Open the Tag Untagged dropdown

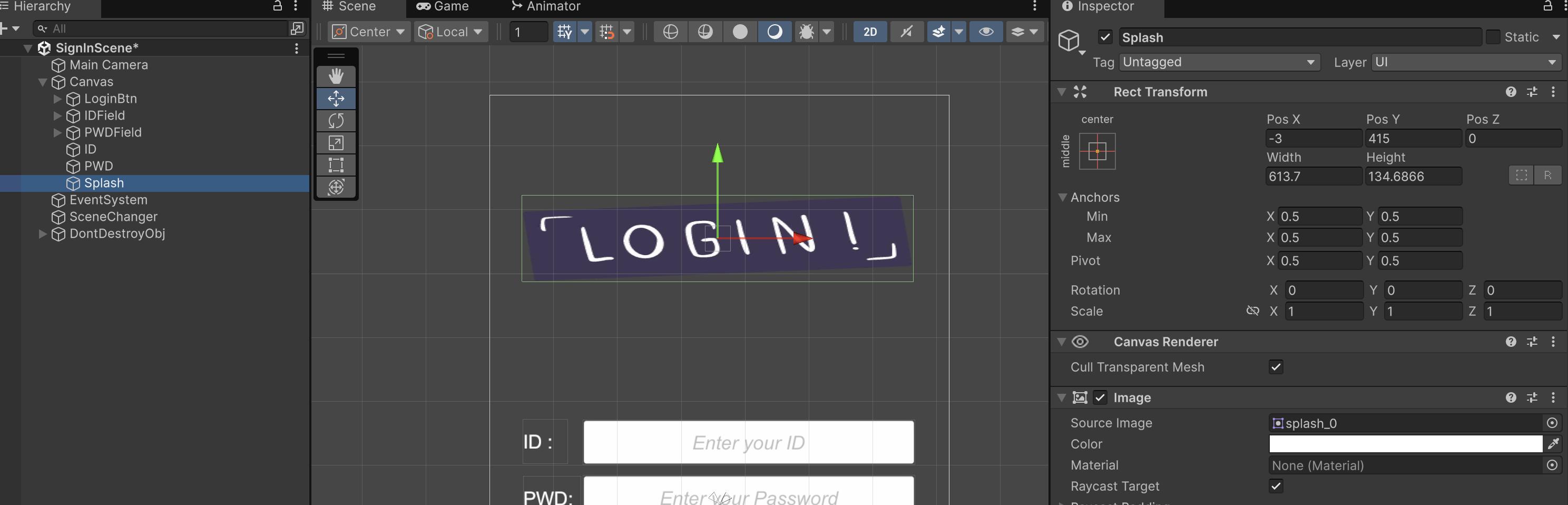(x=1219, y=62)
